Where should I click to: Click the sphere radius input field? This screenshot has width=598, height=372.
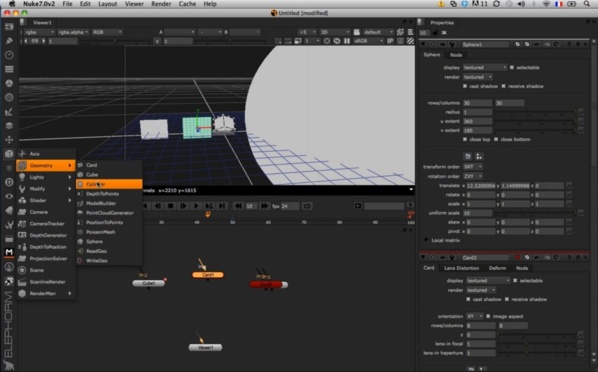[477, 112]
